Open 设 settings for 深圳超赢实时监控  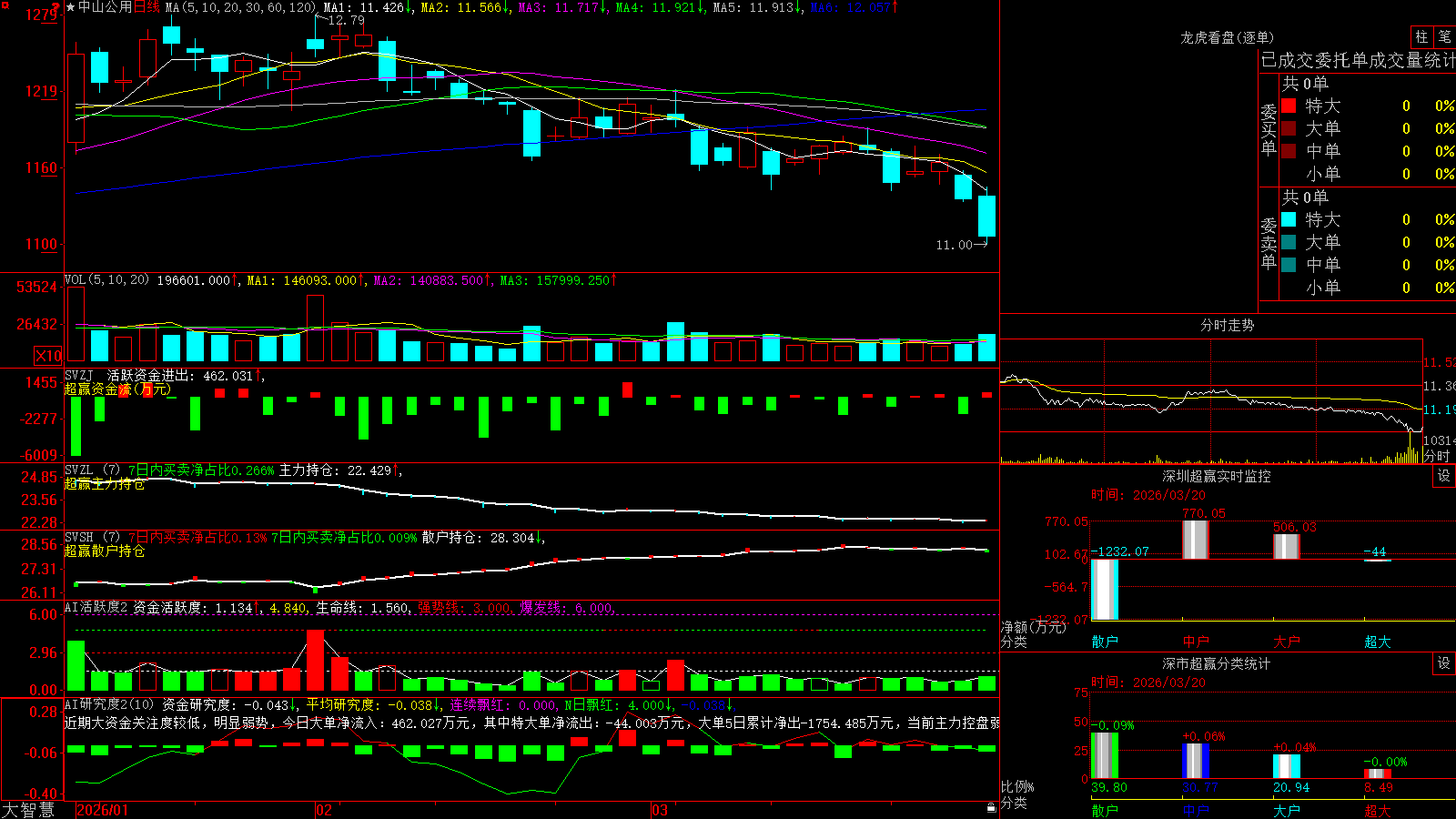pyautogui.click(x=1444, y=476)
